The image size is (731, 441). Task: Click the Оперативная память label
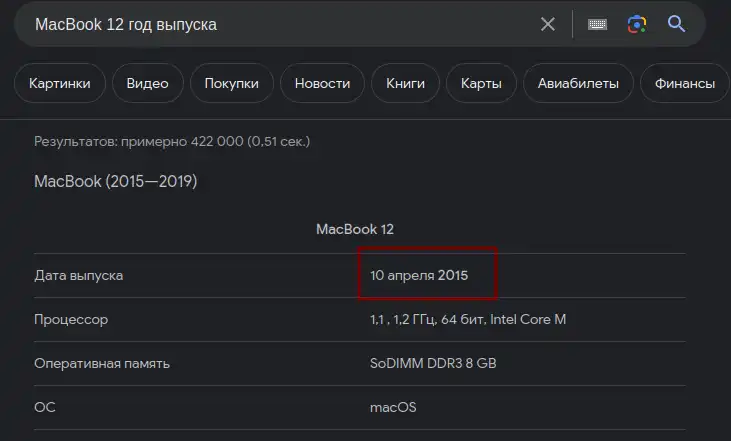(x=102, y=364)
